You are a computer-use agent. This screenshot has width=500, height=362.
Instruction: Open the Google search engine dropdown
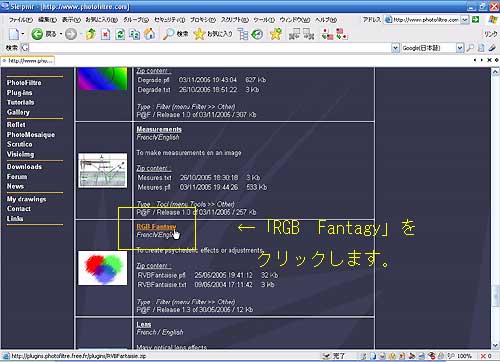tap(460, 48)
